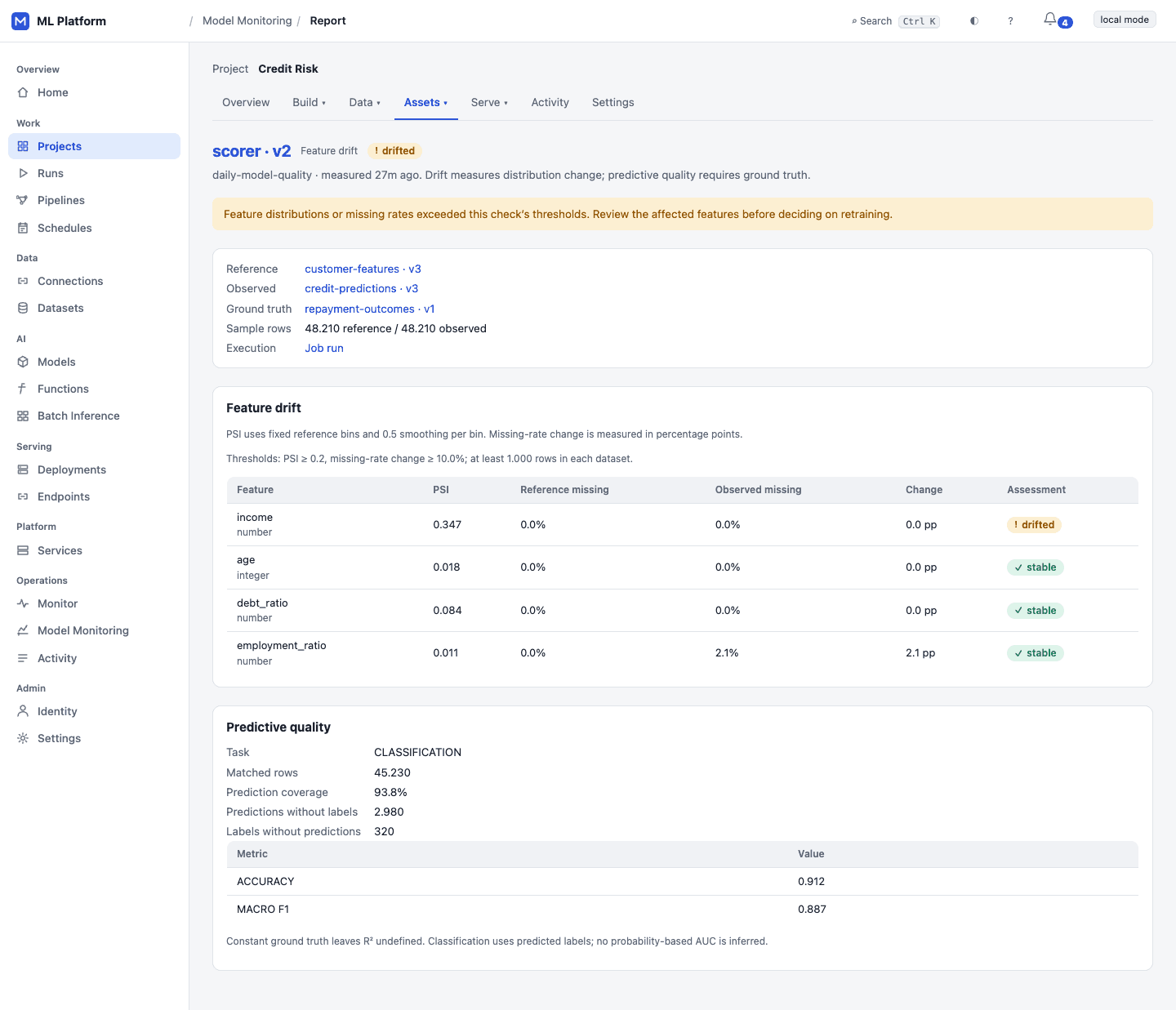Click the Runs play icon

23,173
